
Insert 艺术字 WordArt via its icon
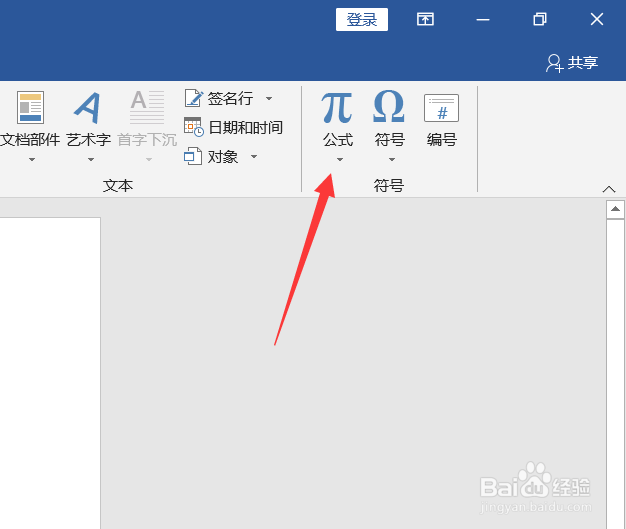point(88,107)
